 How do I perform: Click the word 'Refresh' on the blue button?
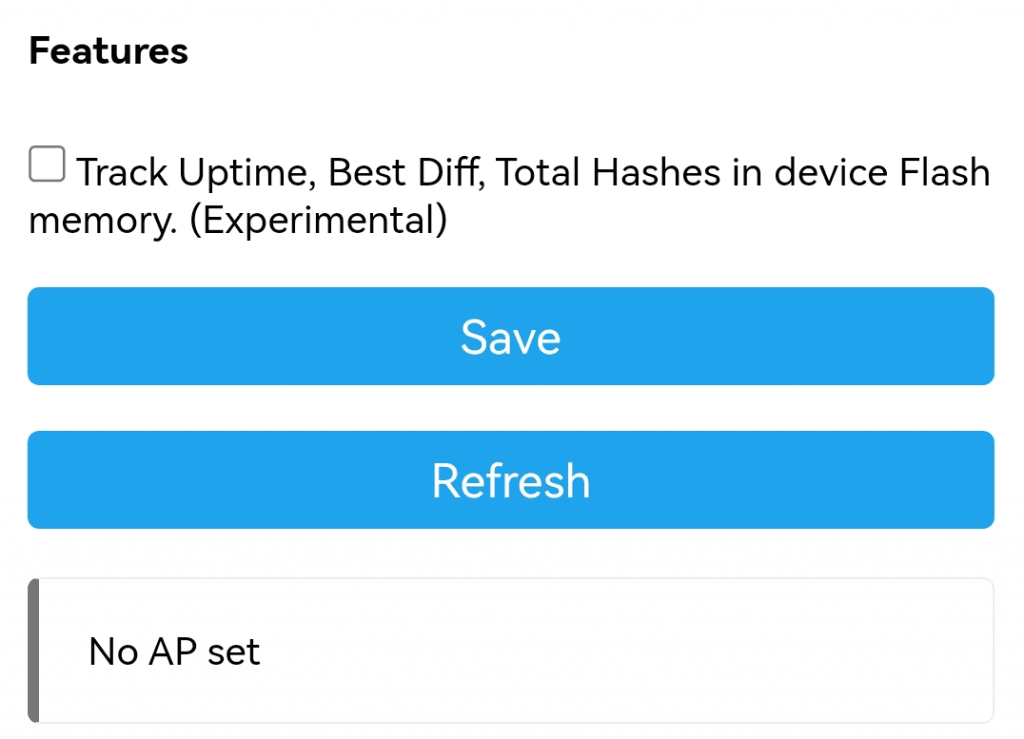(510, 481)
